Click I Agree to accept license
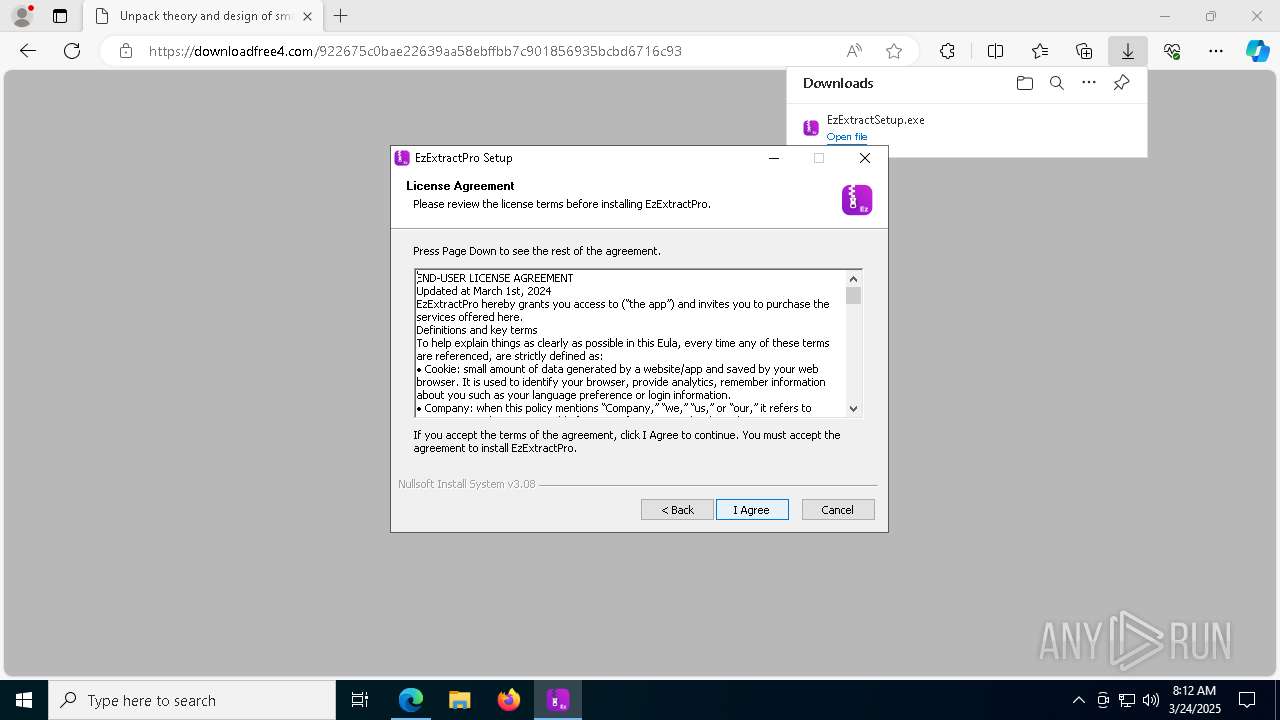This screenshot has height=720, width=1280. pos(752,510)
